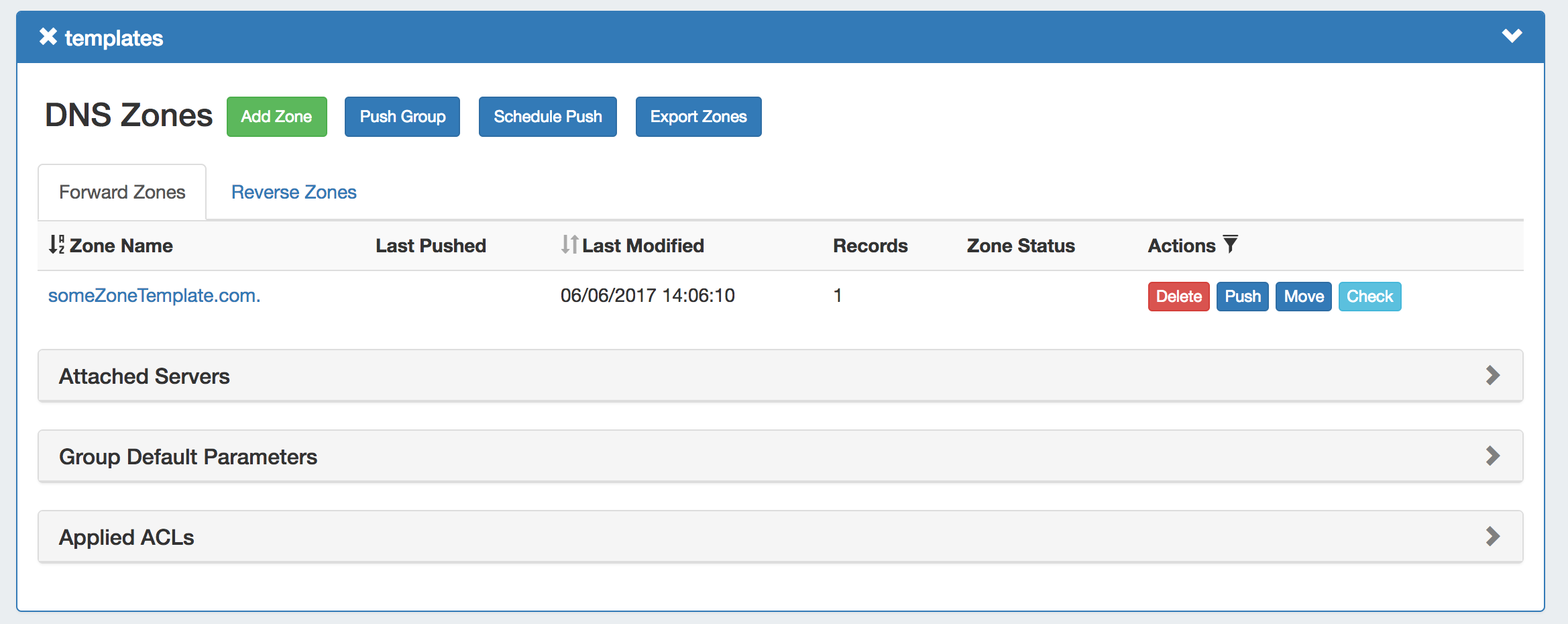
Task: Switch to the Reverse Zones tab
Action: 294,193
